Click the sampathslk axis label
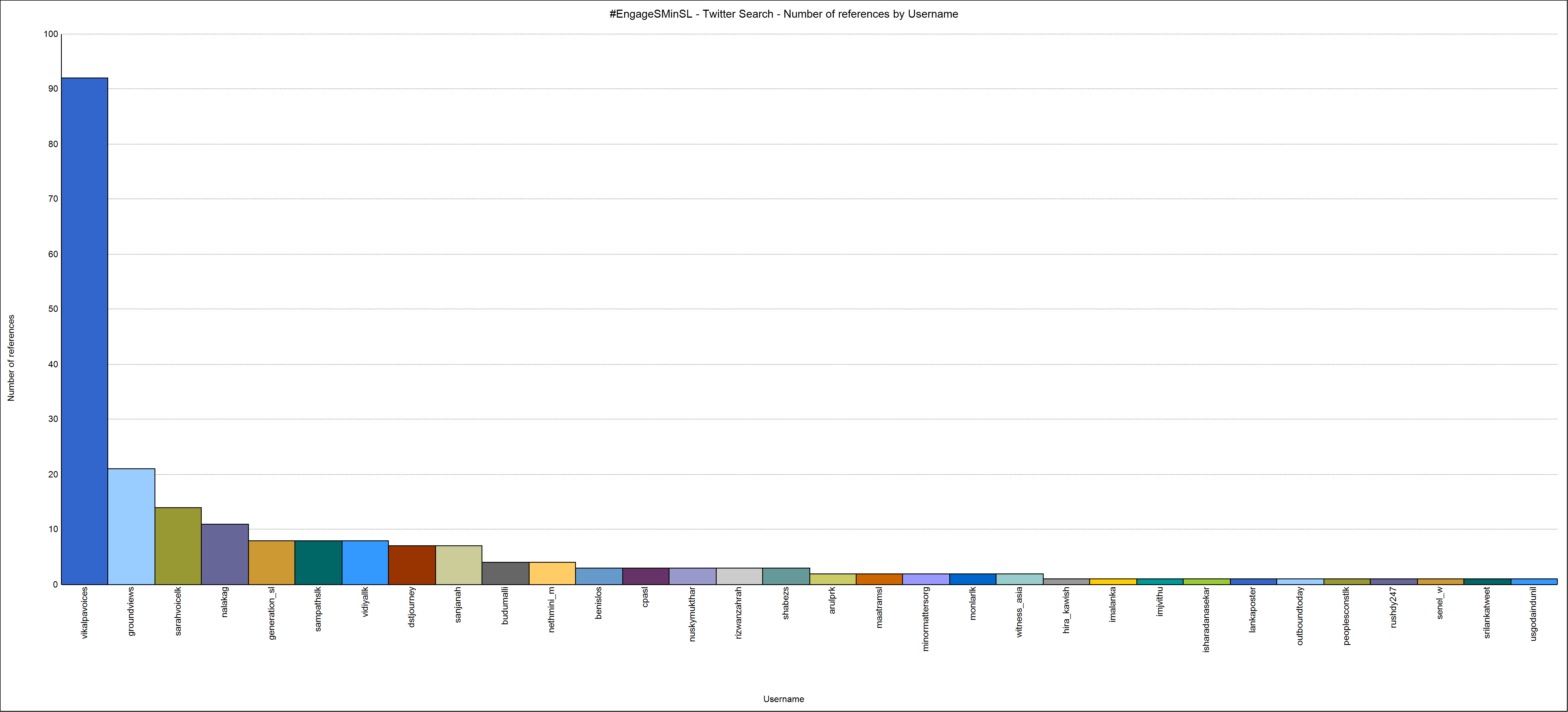Image resolution: width=1568 pixels, height=712 pixels. coord(318,609)
